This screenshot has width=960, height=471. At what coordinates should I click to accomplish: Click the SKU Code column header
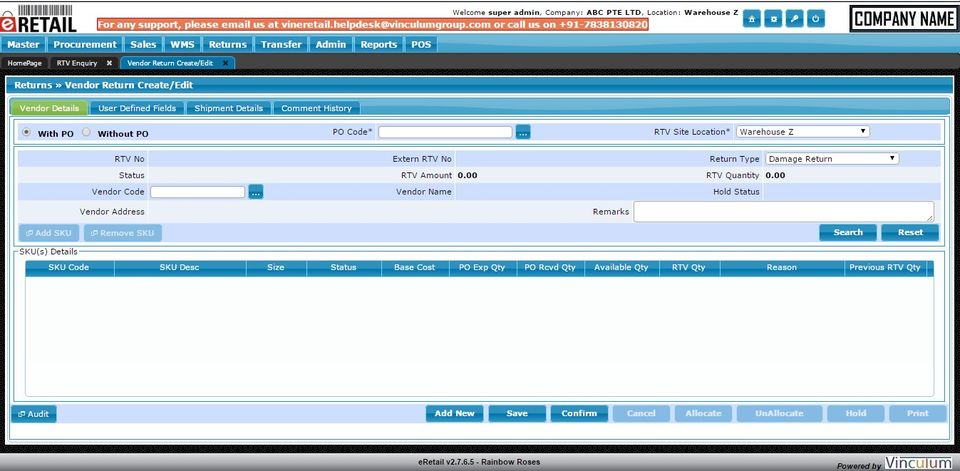69,268
